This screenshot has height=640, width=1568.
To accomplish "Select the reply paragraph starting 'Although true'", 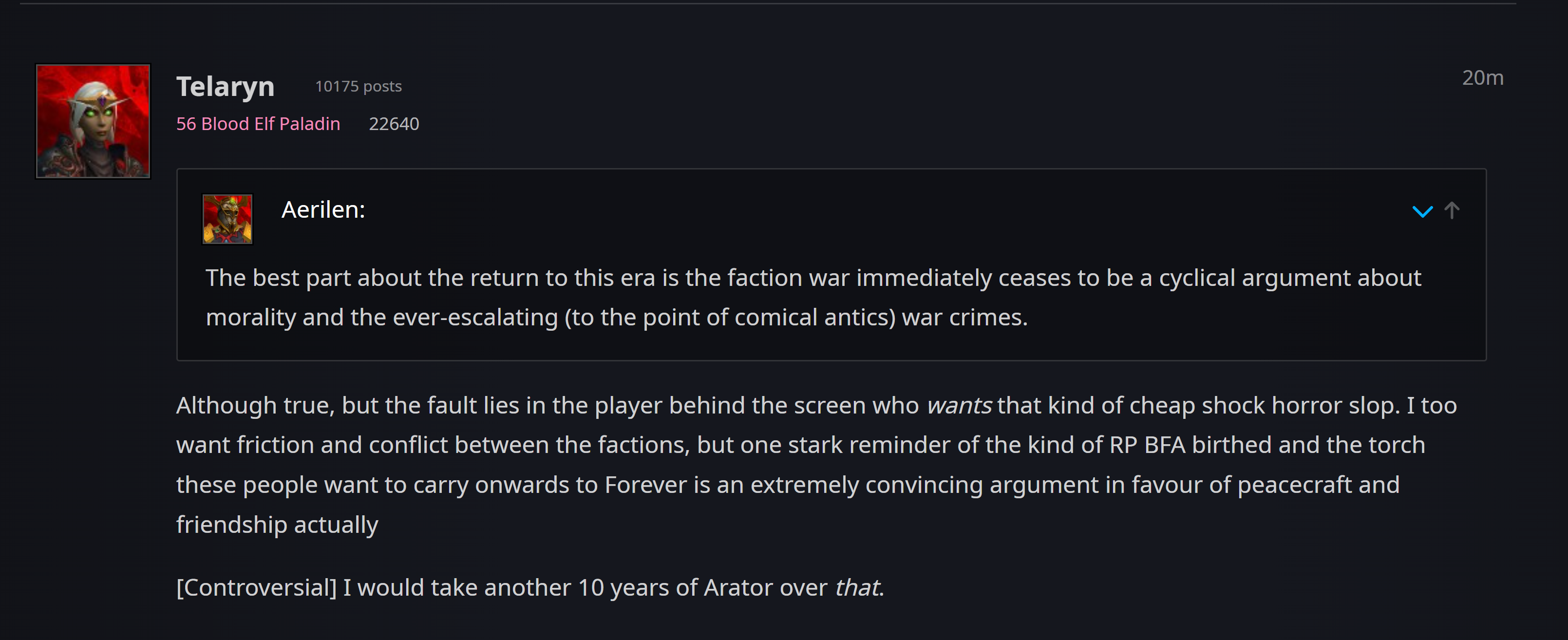I will click(x=816, y=465).
